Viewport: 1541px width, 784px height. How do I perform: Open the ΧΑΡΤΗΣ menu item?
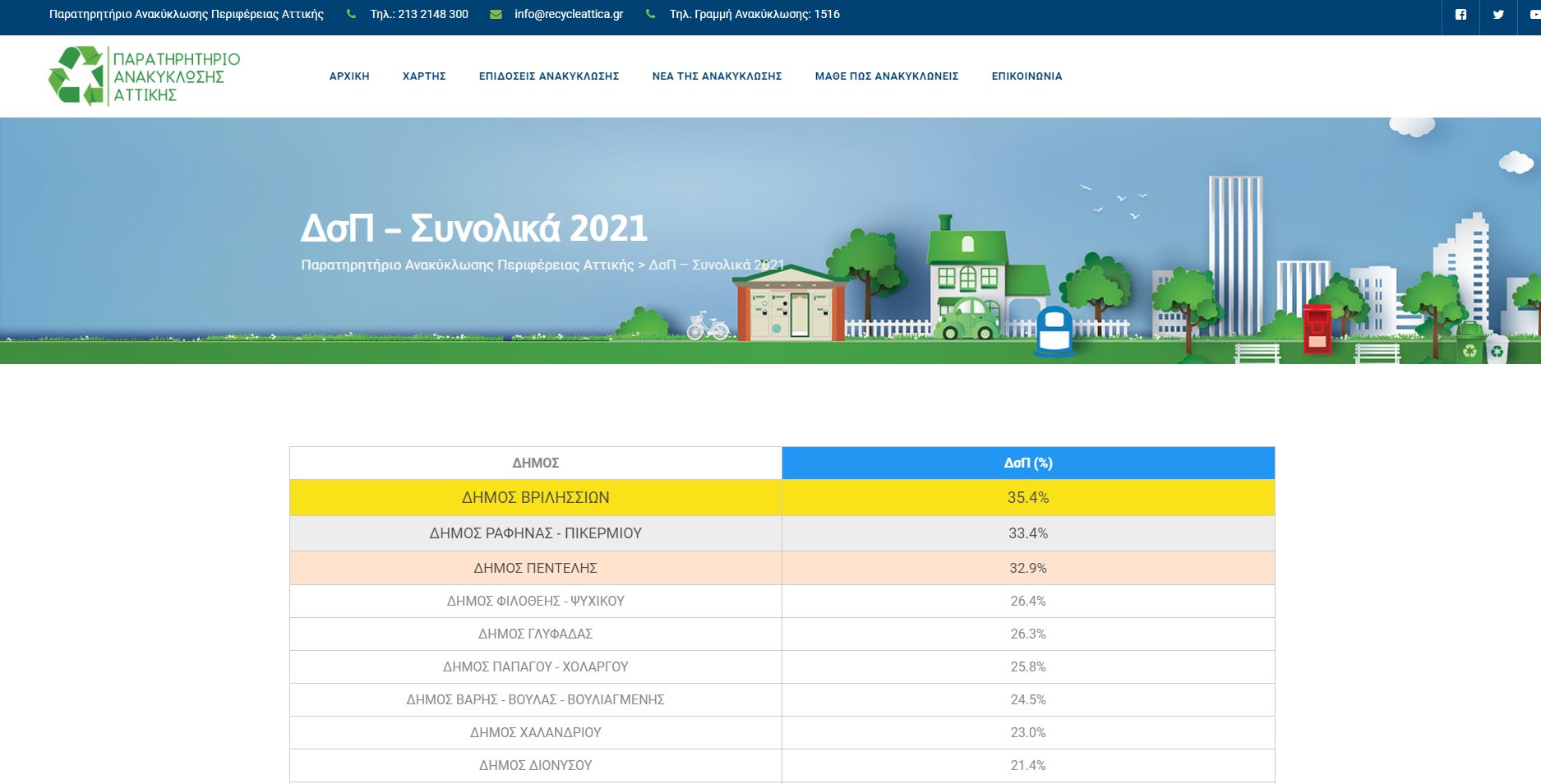(x=424, y=76)
